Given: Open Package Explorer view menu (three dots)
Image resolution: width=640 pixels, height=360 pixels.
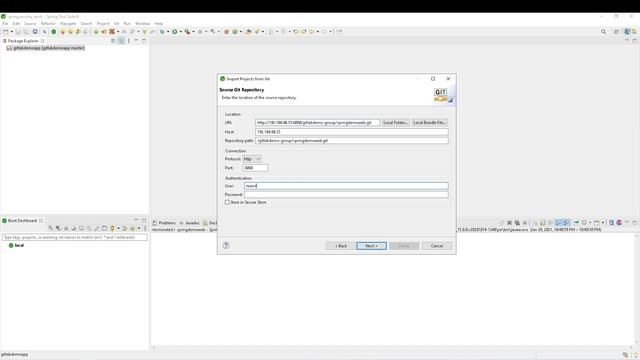Looking at the screenshot, I should click(129, 41).
